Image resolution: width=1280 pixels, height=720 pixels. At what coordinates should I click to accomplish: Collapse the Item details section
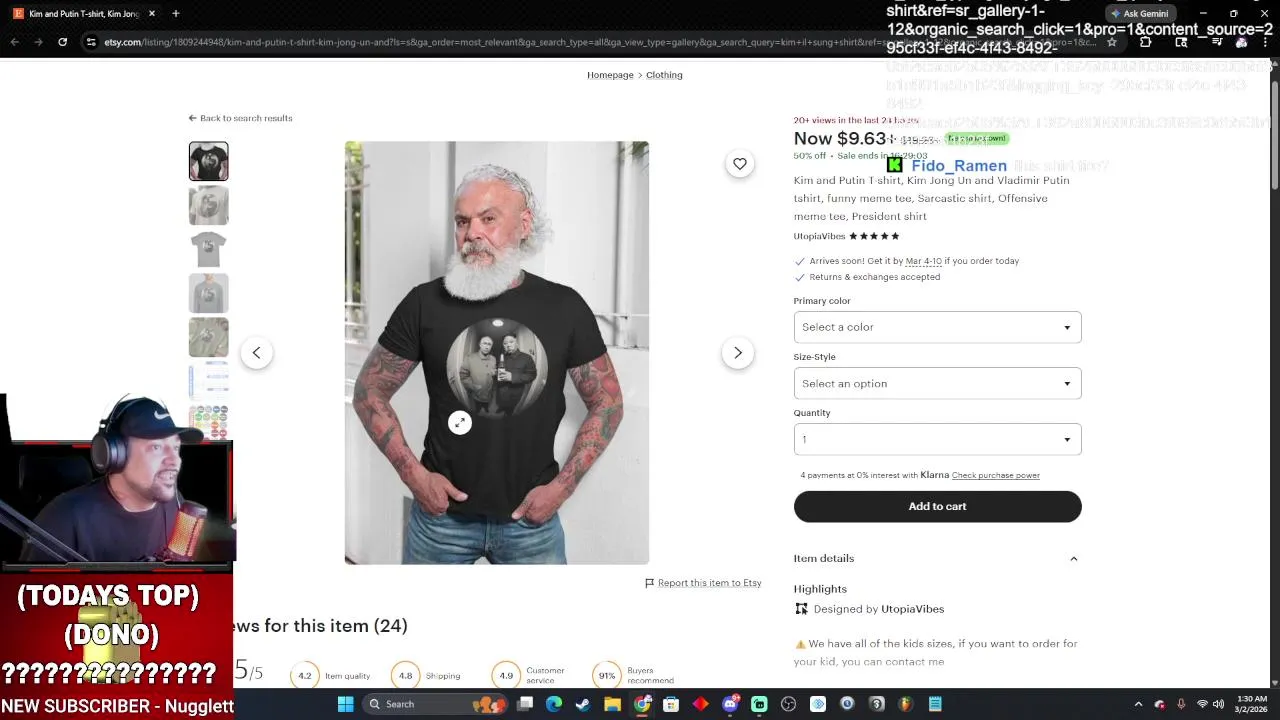click(1074, 559)
